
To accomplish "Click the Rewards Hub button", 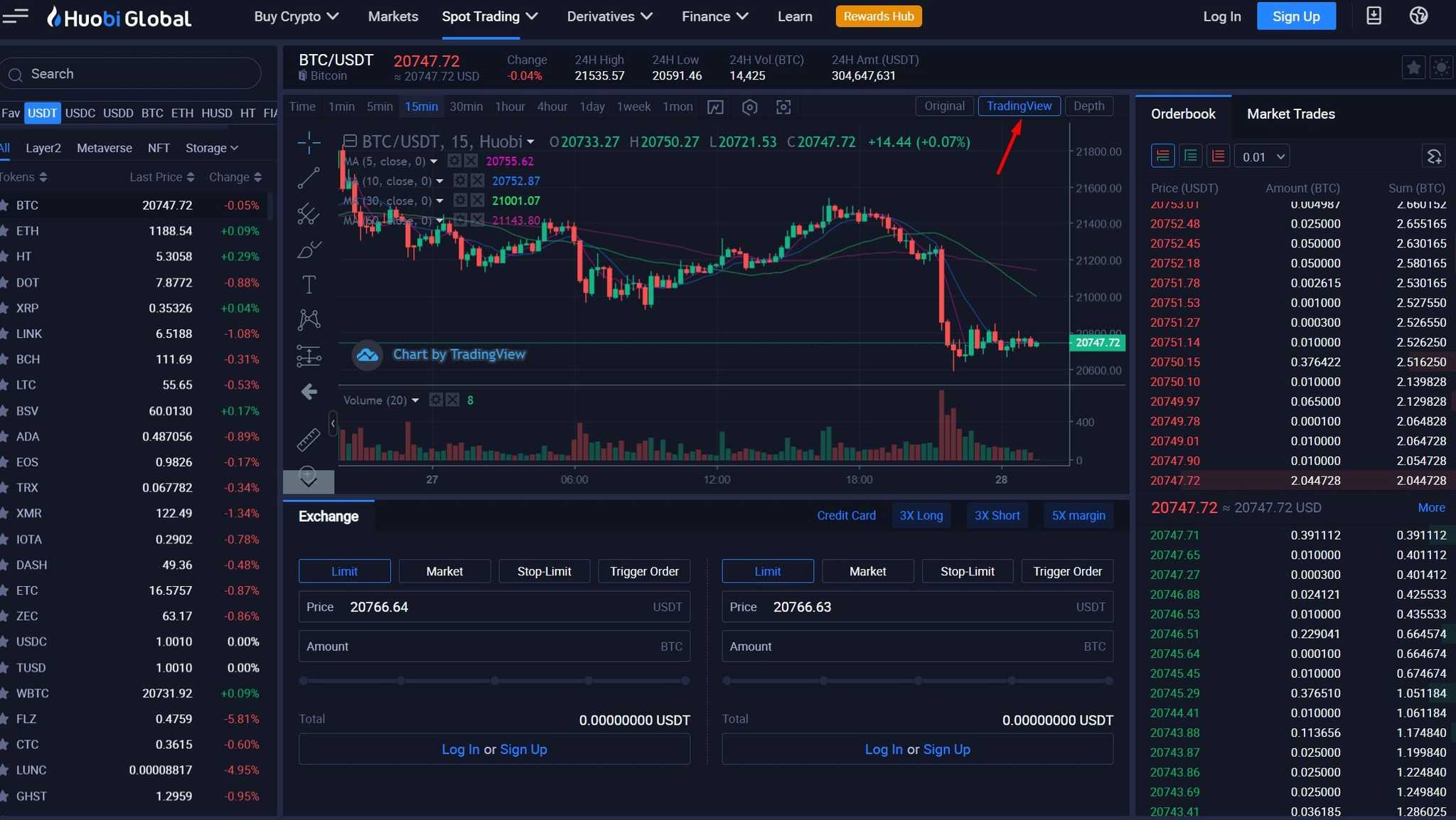I will (x=879, y=16).
